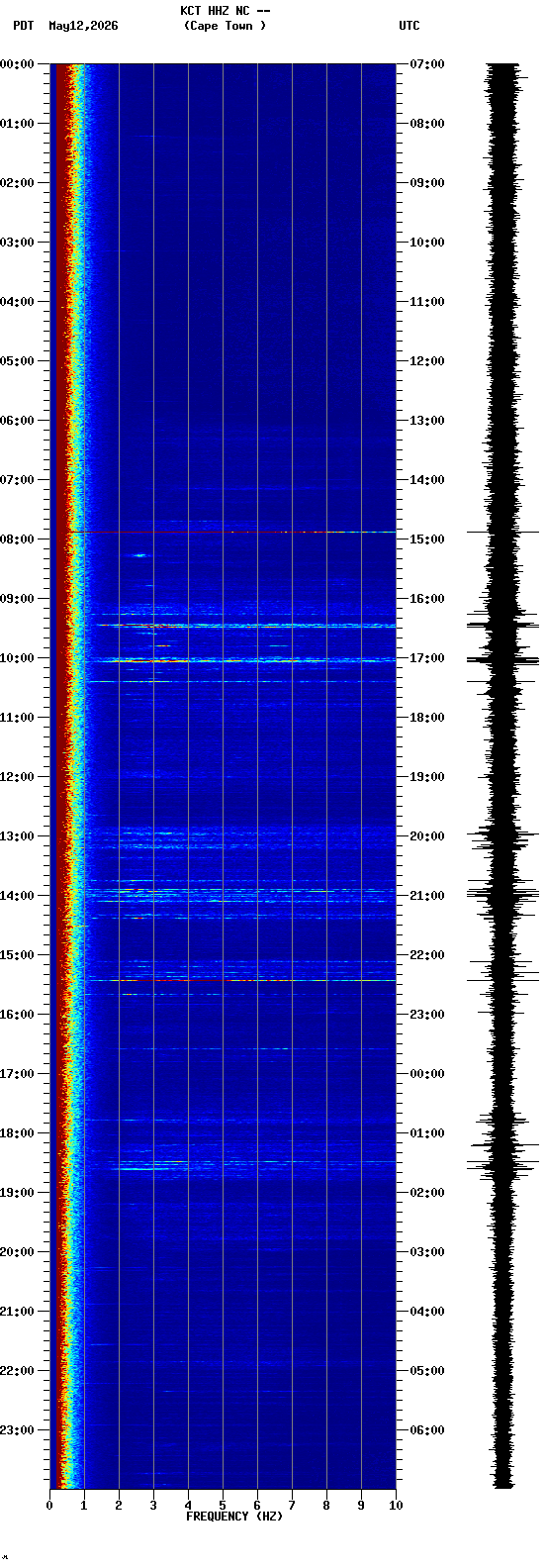The width and height of the screenshot is (546, 1568).
Task: Click the "(Cape Town )" location label
Action: (226, 26)
